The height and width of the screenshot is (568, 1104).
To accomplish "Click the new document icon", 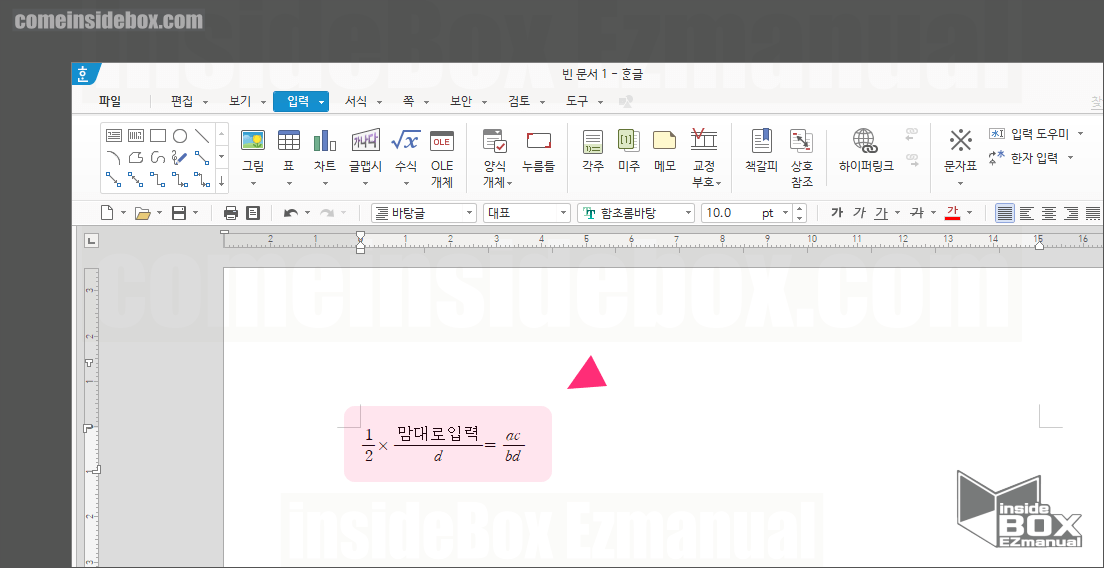I will coord(107,213).
